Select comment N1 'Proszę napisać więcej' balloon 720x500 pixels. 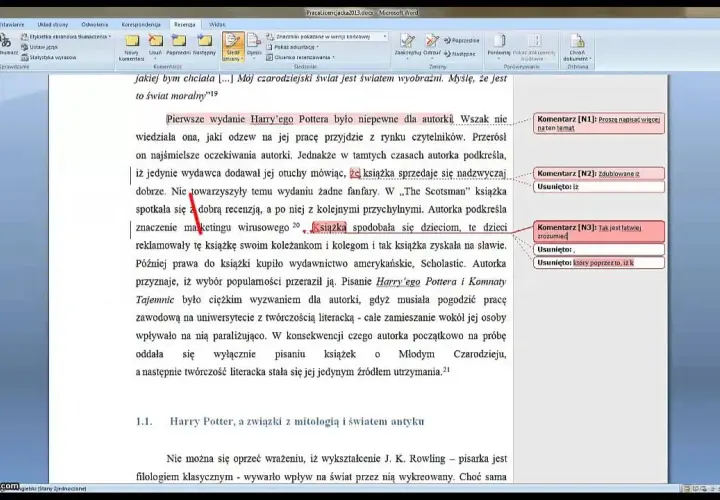point(599,123)
